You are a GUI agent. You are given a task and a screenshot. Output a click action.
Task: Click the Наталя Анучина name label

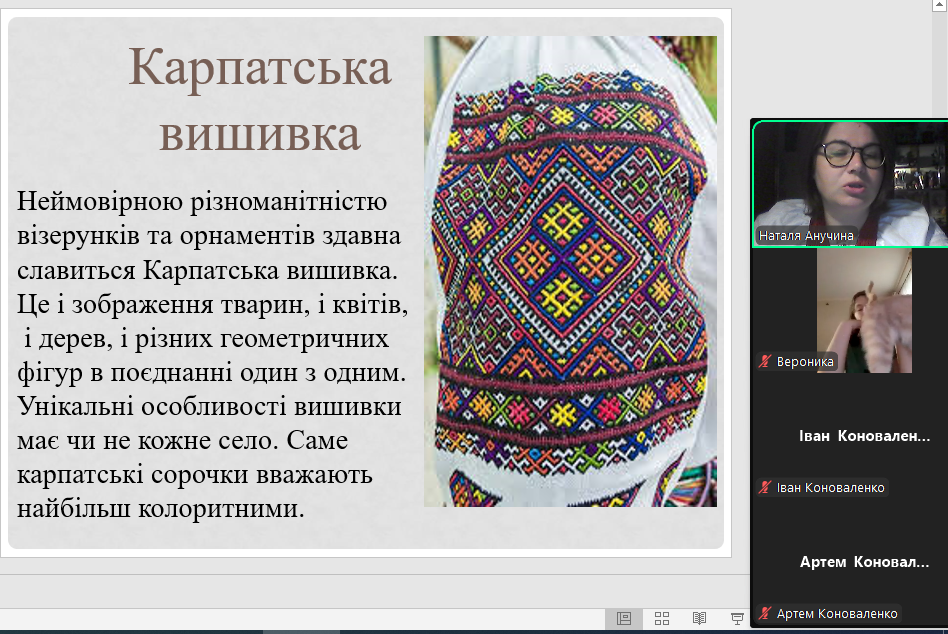pyautogui.click(x=806, y=236)
